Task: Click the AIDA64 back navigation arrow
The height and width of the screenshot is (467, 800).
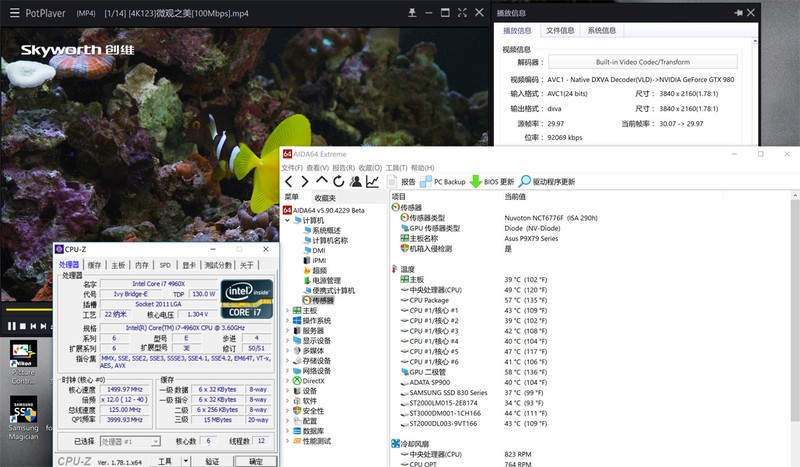Action: tap(287, 181)
